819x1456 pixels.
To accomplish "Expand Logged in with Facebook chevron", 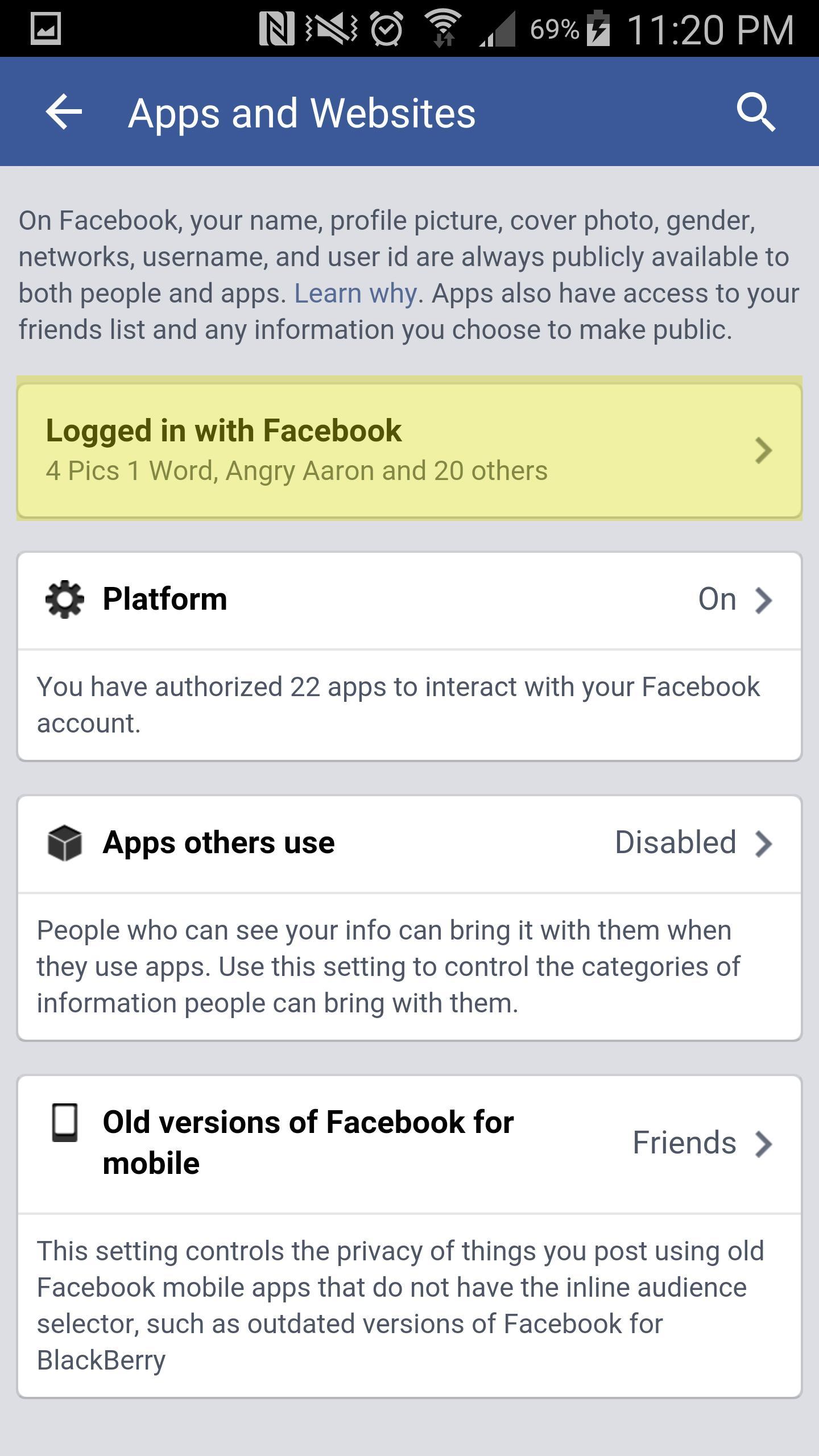I will point(763,450).
